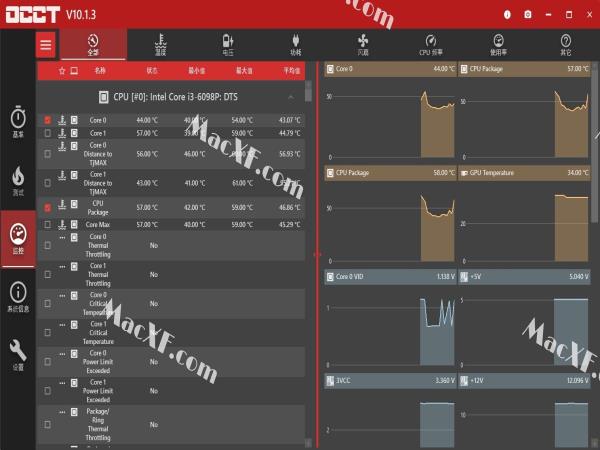The width and height of the screenshot is (600, 450).
Task: Click the graphs panel vertical scrollbar
Action: [x=595, y=145]
